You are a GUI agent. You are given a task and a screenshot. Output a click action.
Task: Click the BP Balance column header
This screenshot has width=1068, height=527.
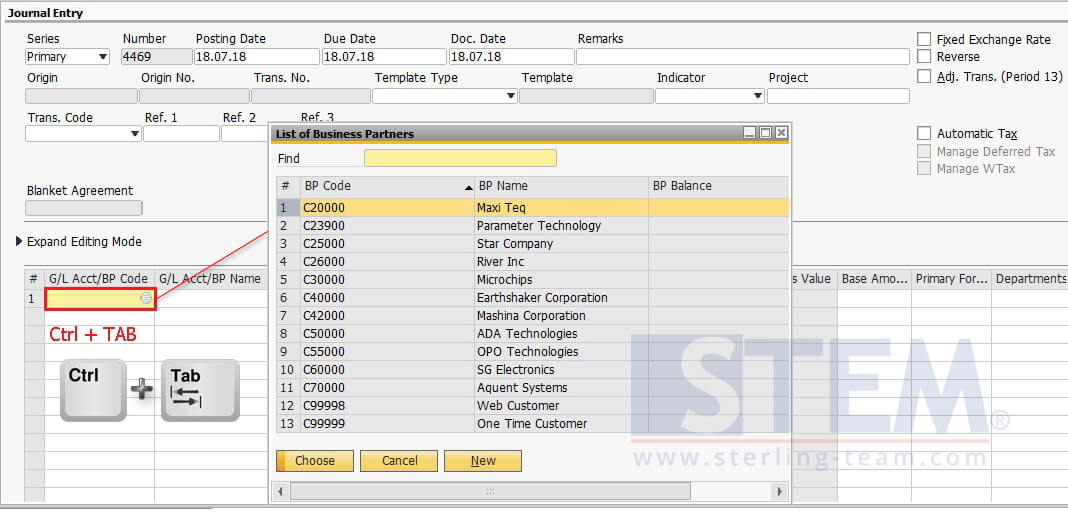719,187
